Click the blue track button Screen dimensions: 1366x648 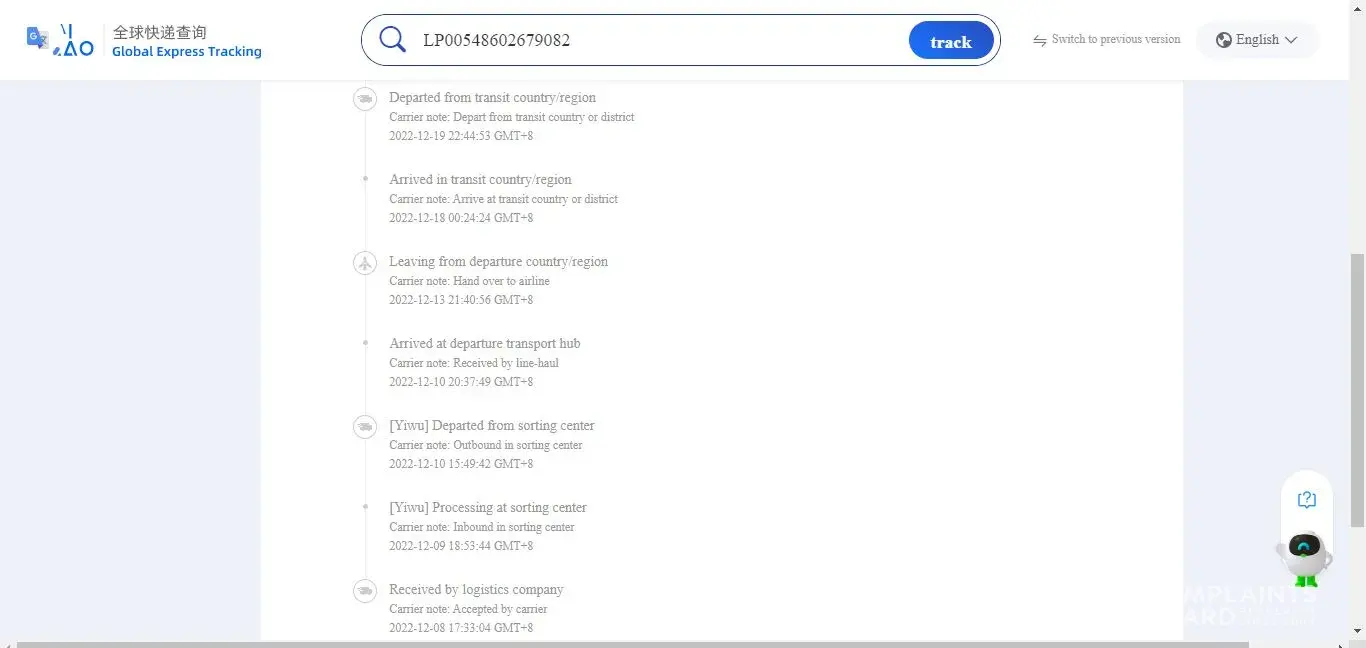click(x=951, y=41)
